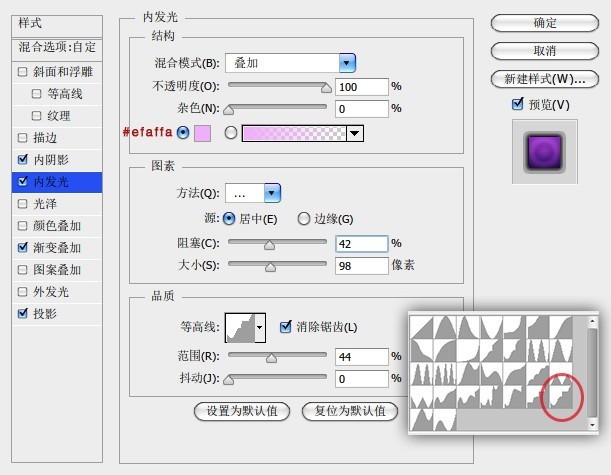Select the circled stepped contour preset

point(560,397)
